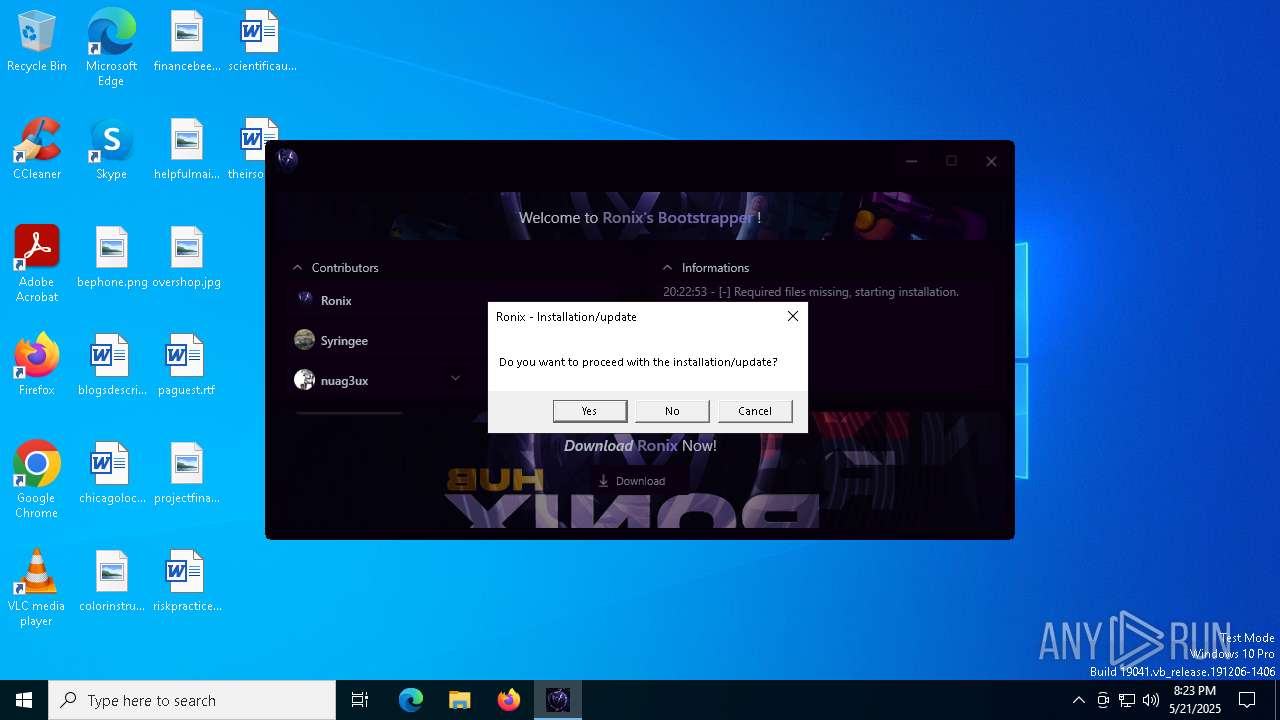This screenshot has width=1280, height=720.
Task: Collapse the Informations section chevron
Action: coord(667,268)
